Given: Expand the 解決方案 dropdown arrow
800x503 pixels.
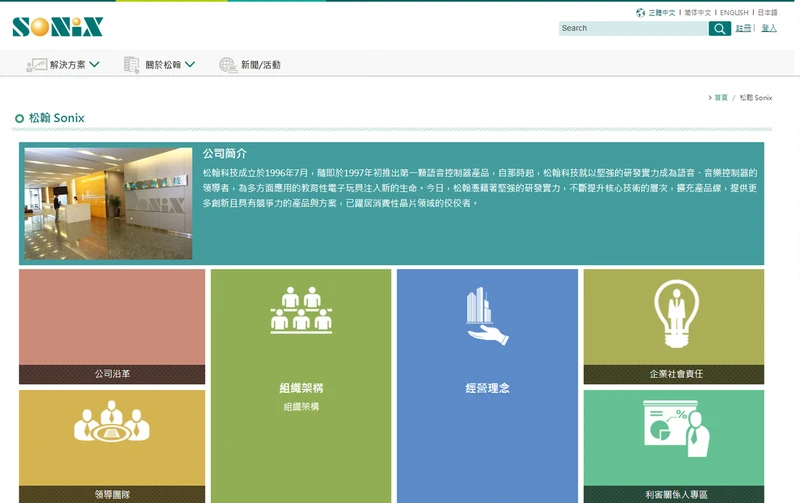Looking at the screenshot, I should 94,64.
